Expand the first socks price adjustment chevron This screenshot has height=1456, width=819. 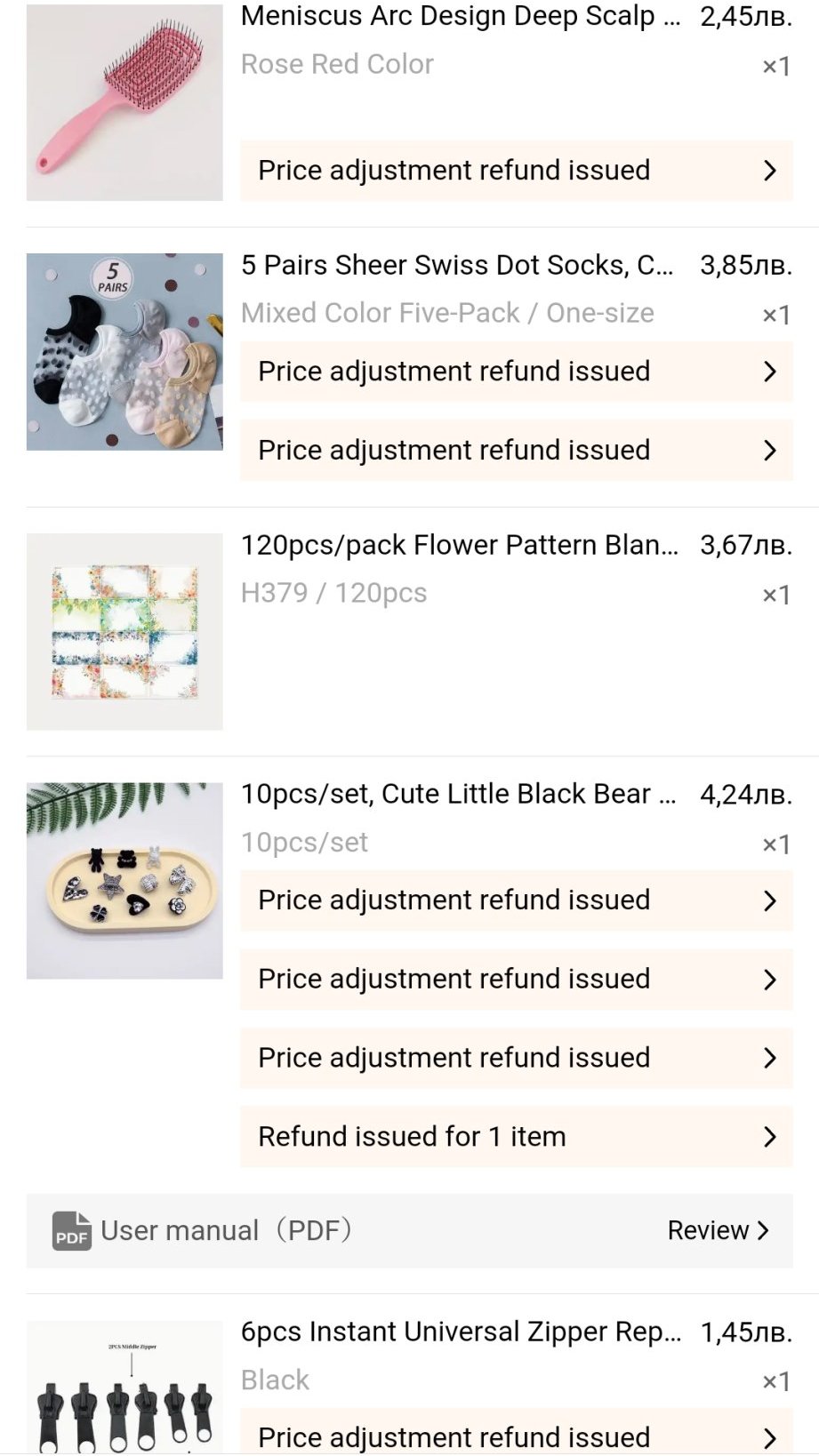(770, 372)
